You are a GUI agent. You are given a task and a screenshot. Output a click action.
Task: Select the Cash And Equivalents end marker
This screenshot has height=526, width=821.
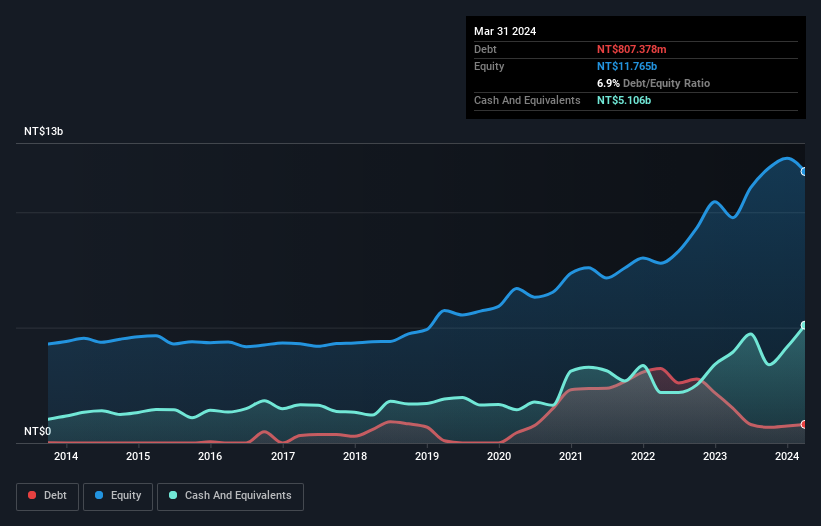click(804, 326)
